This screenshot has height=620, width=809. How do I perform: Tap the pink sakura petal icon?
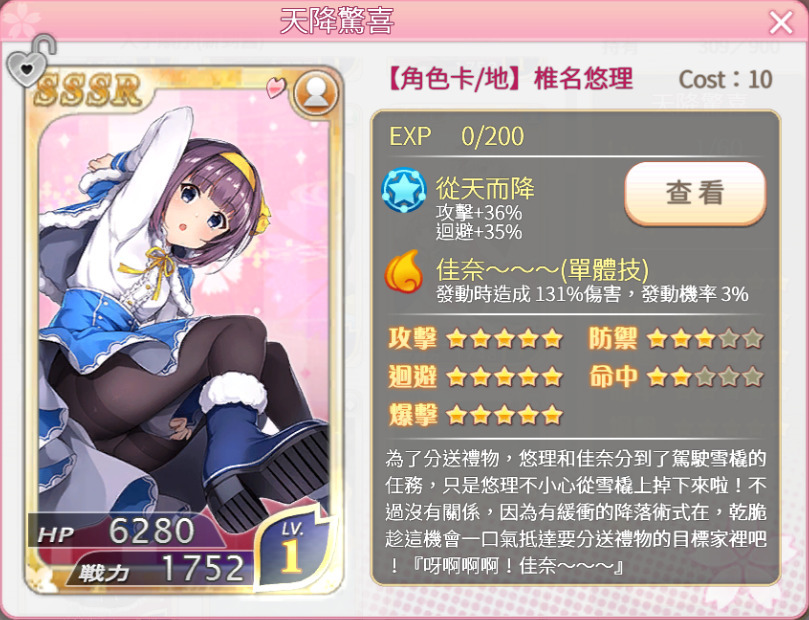[x=276, y=87]
